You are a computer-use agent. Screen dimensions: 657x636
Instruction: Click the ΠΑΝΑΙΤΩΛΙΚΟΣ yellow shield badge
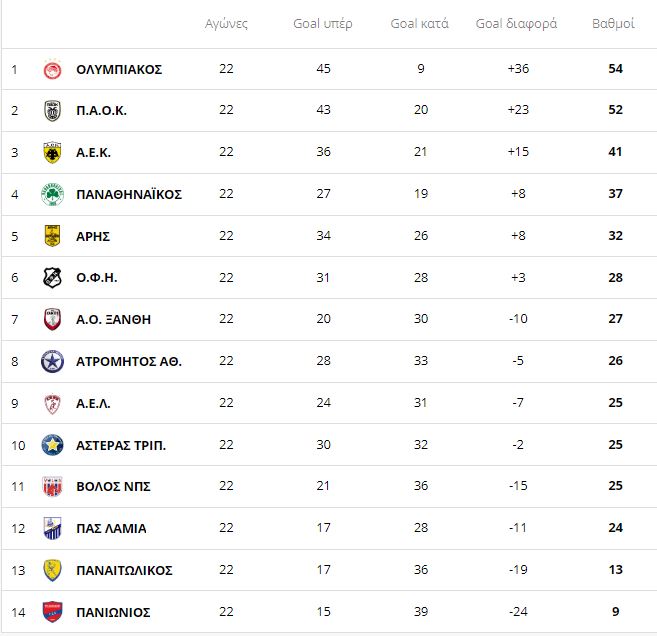[x=52, y=570]
